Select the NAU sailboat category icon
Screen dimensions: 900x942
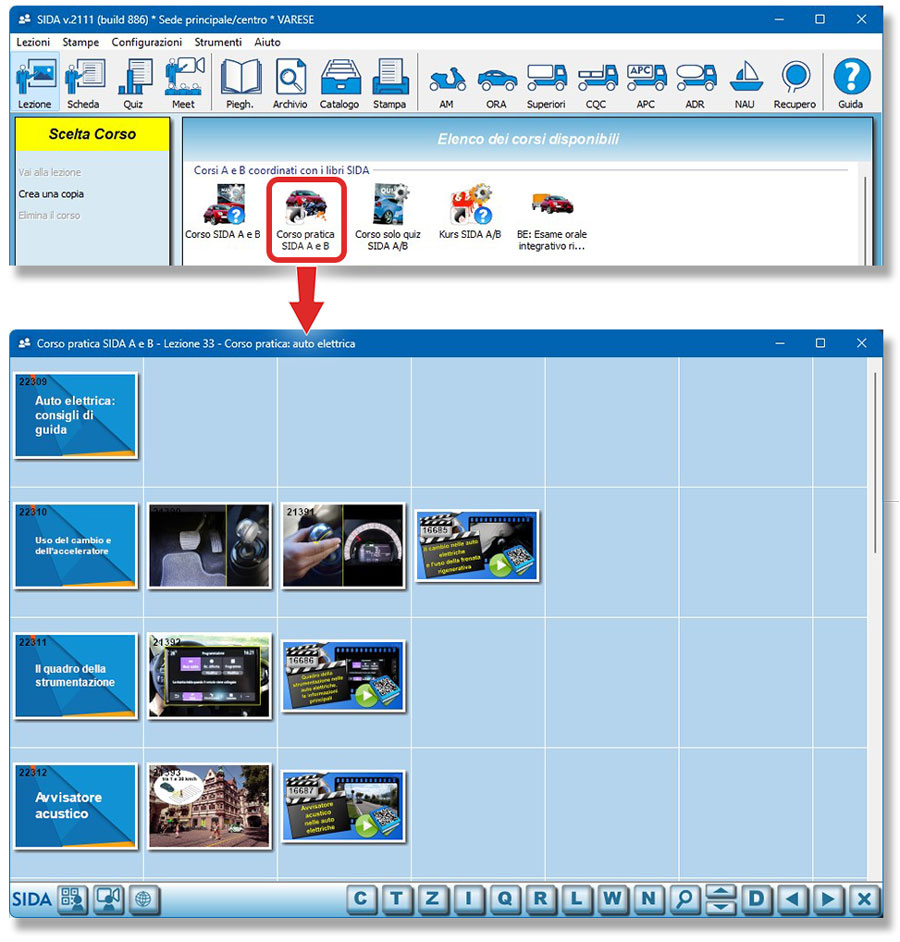pyautogui.click(x=745, y=83)
